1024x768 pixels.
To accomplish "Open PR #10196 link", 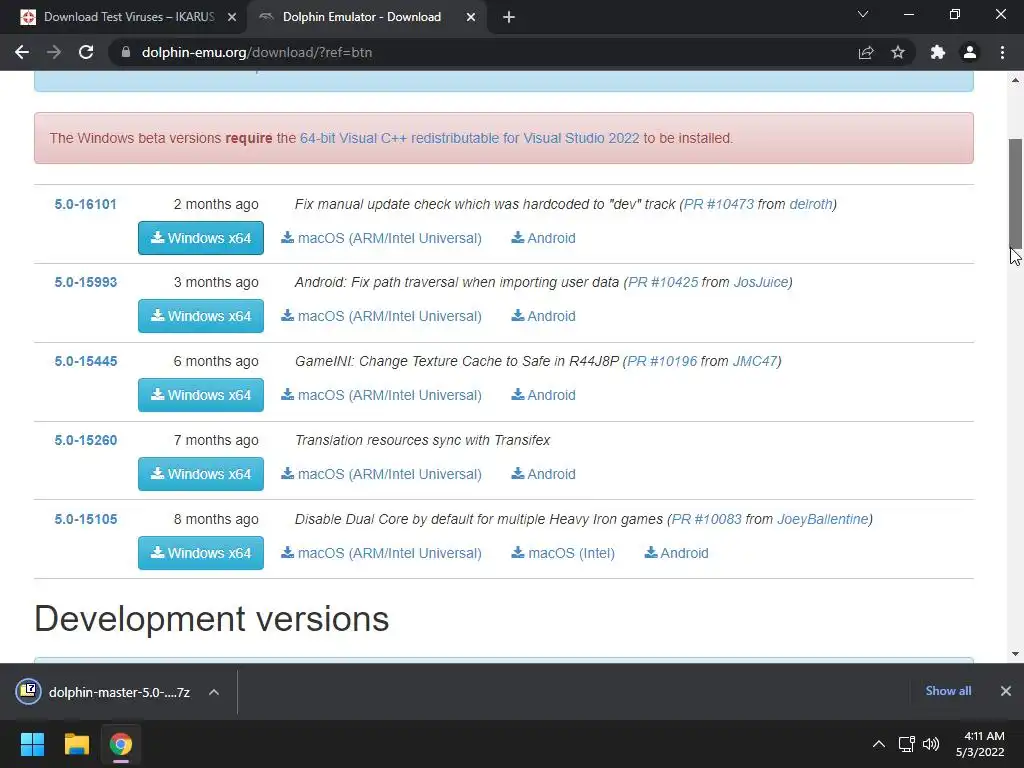I will 662,361.
